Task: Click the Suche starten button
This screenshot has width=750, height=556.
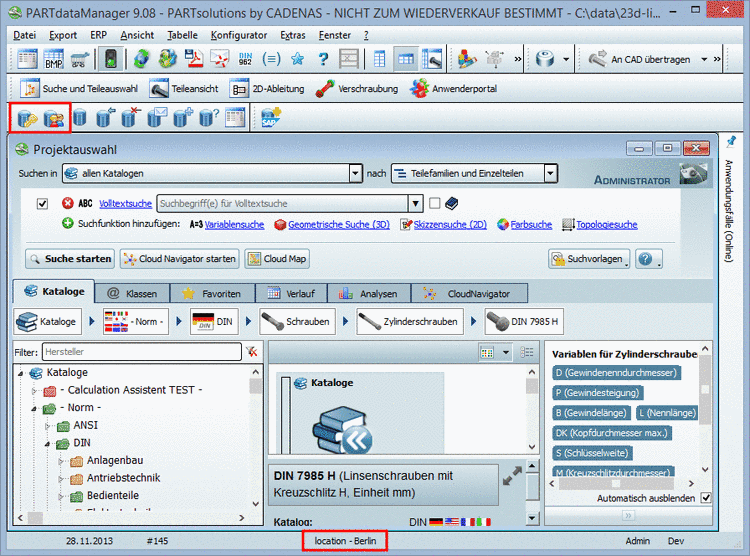Action: pos(70,259)
